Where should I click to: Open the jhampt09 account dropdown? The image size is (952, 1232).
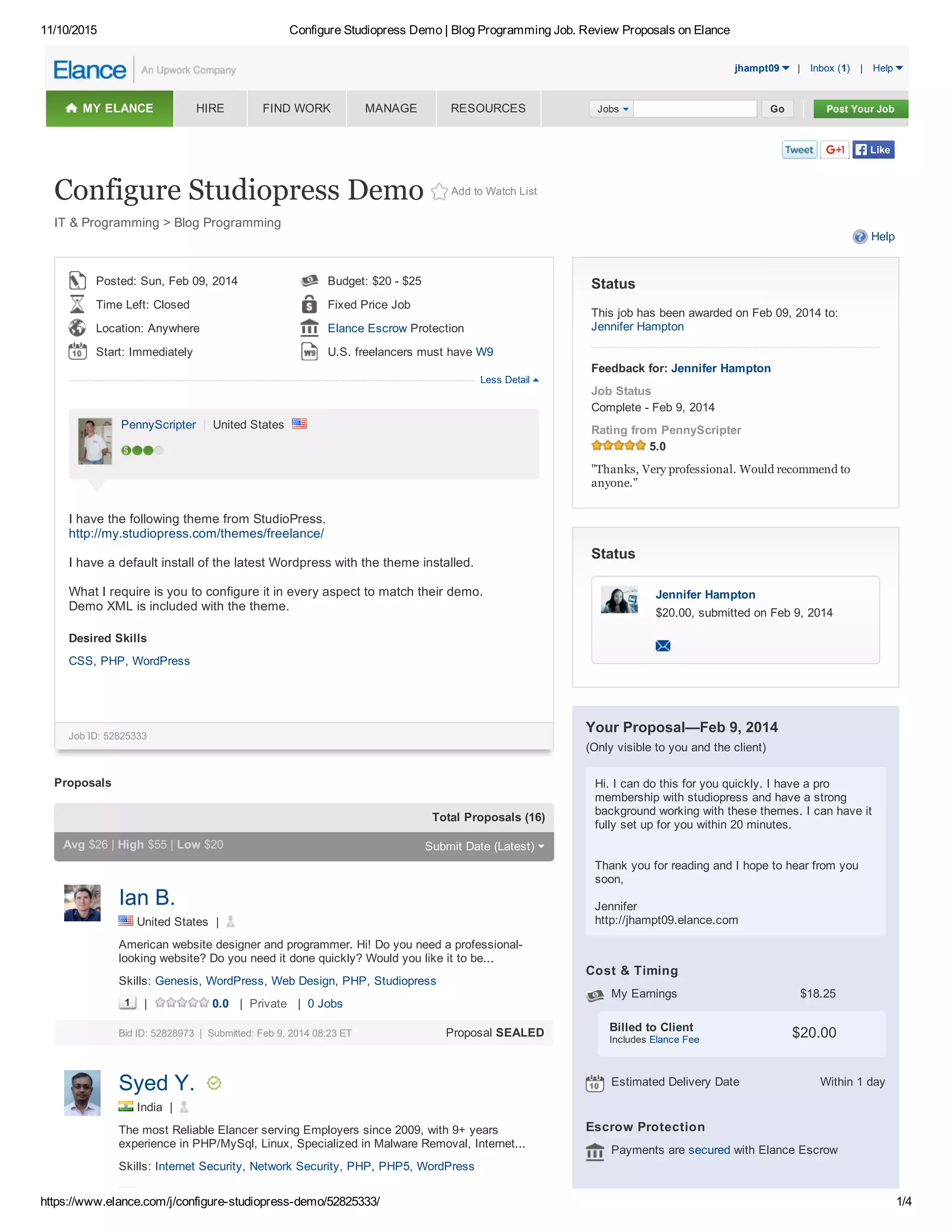click(761, 68)
